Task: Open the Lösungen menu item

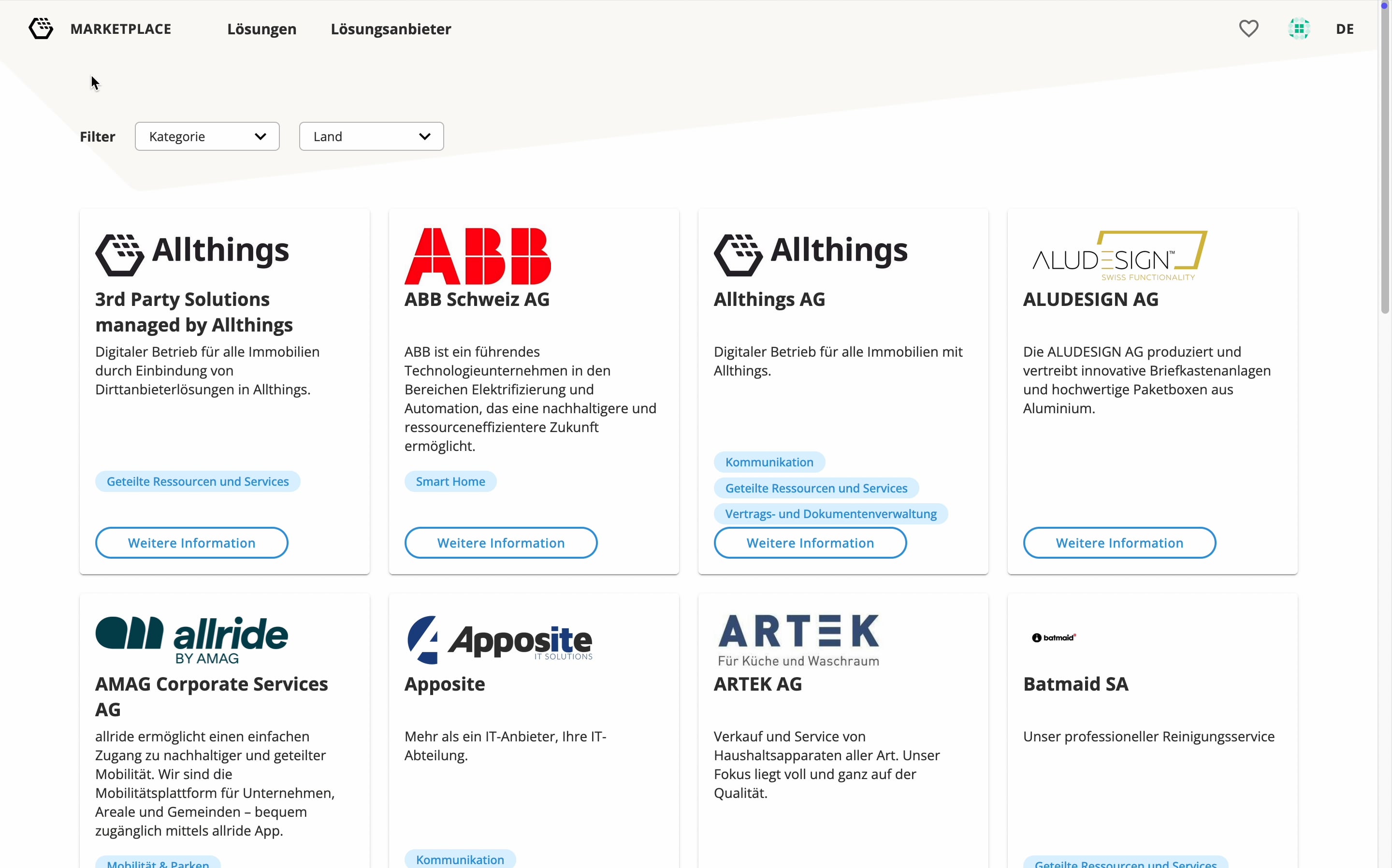Action: [262, 29]
